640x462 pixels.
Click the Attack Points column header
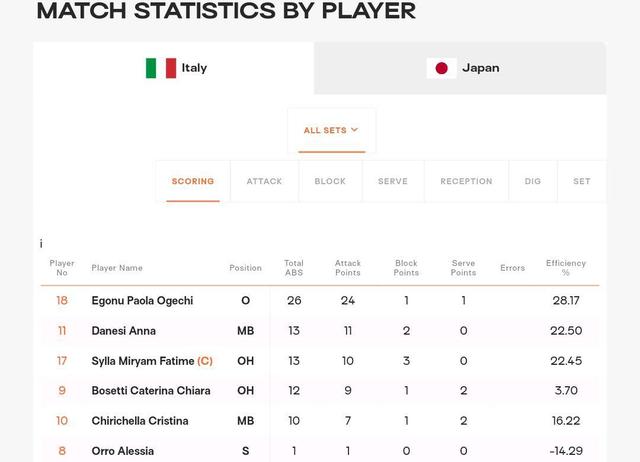pos(348,268)
